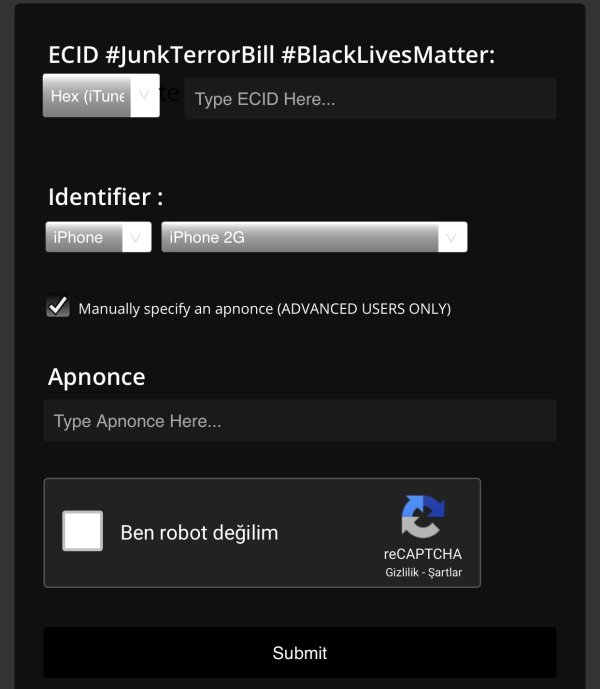Click the chevron on iPhone 2G selector
This screenshot has width=600, height=689.
coord(451,237)
